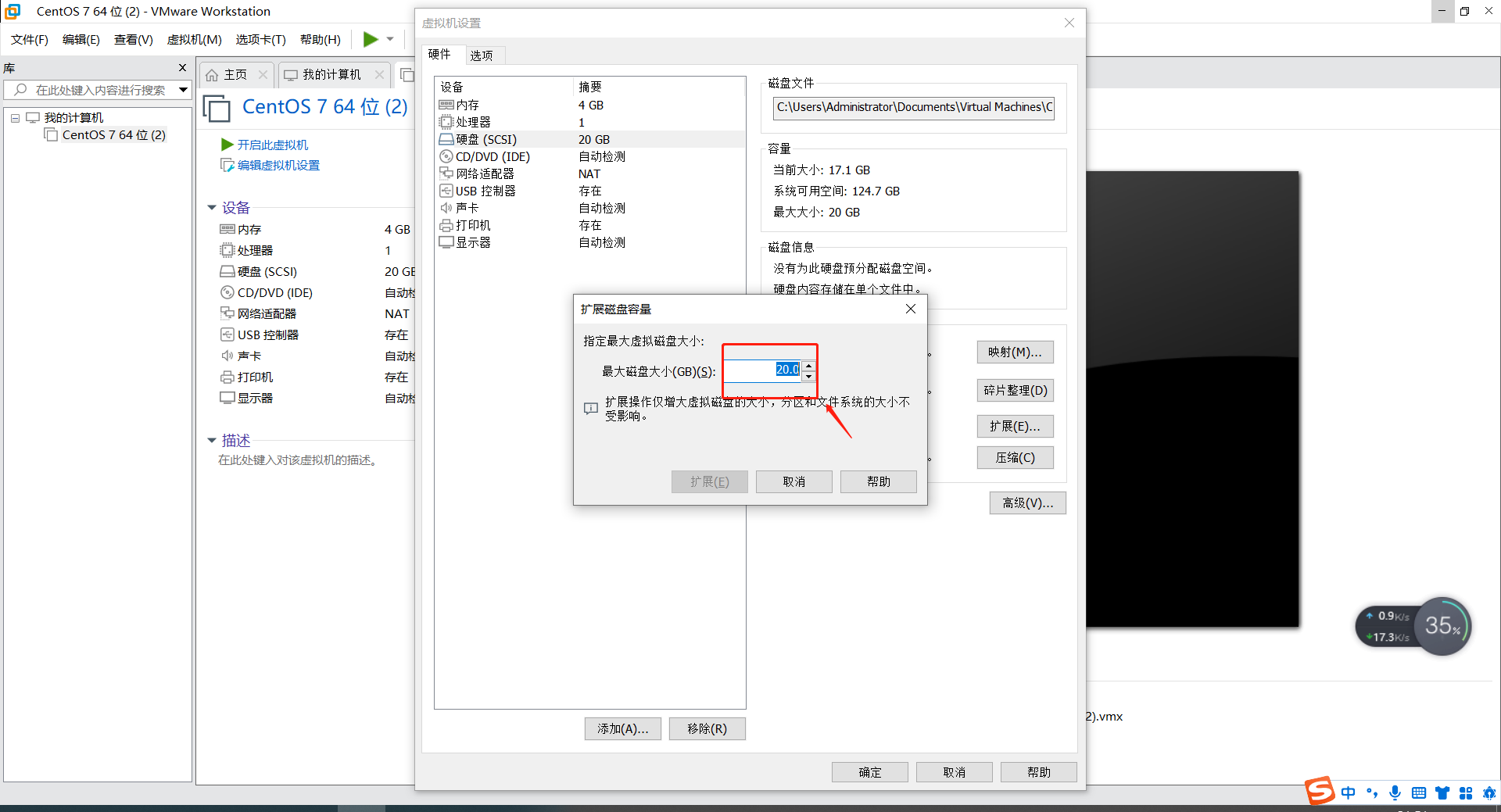Open the library search box dropdown arrow
This screenshot has height=812, width=1501.
(183, 90)
